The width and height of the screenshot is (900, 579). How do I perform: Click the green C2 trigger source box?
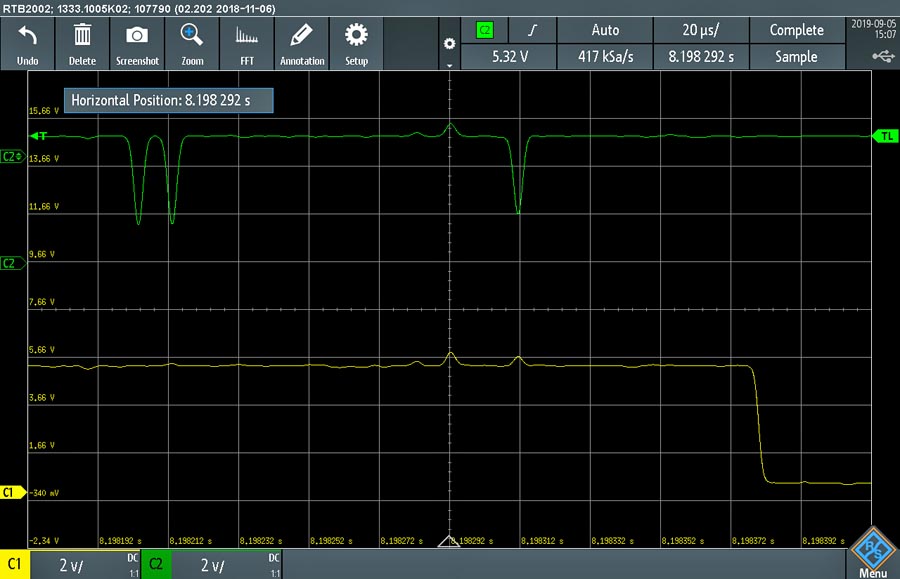point(485,30)
